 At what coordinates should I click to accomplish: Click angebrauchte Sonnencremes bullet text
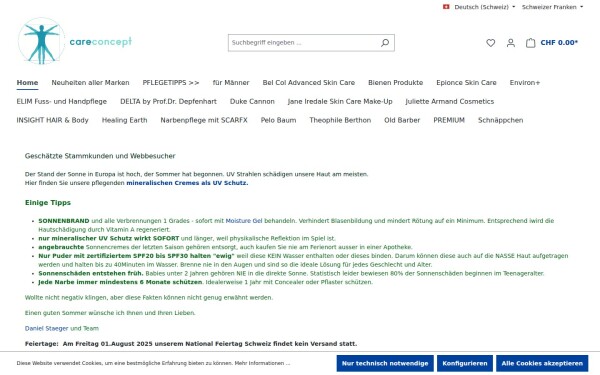[x=225, y=247]
